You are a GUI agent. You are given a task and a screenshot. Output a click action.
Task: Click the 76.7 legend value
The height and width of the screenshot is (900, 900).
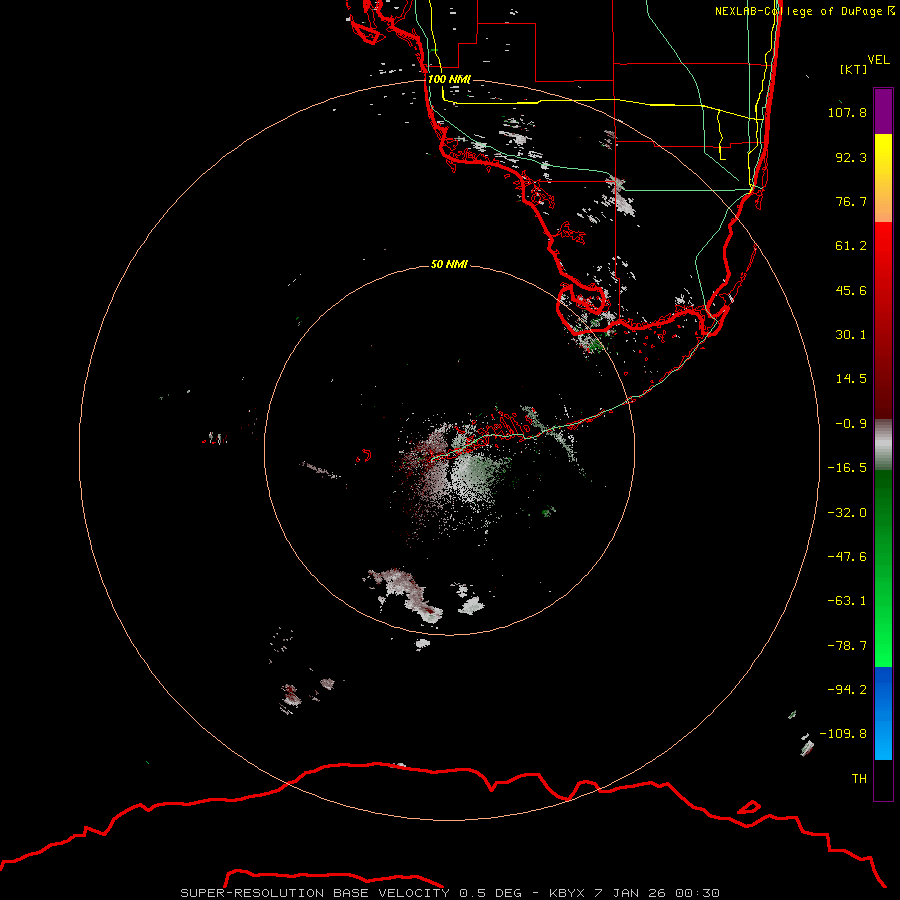point(851,201)
